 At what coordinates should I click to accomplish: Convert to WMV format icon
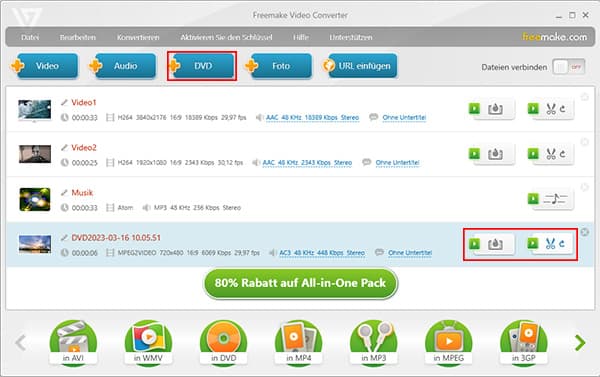[x=148, y=343]
